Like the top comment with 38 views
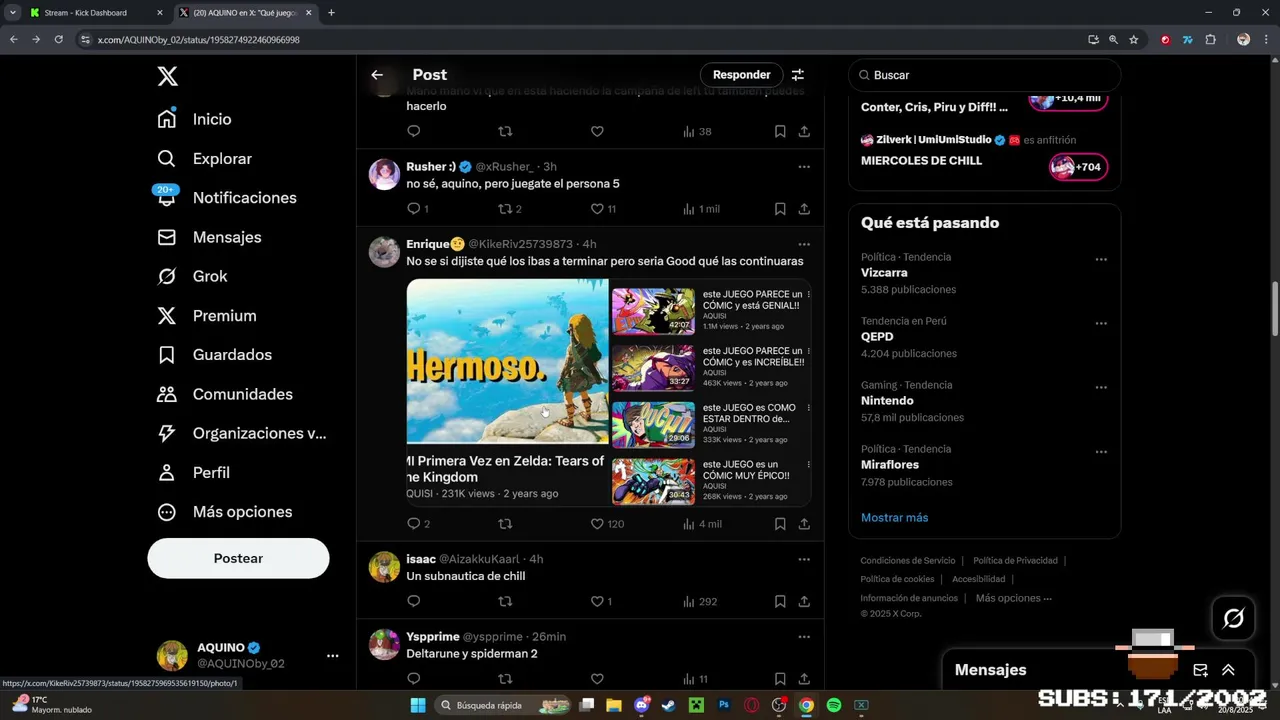The image size is (1280, 720). (x=597, y=131)
